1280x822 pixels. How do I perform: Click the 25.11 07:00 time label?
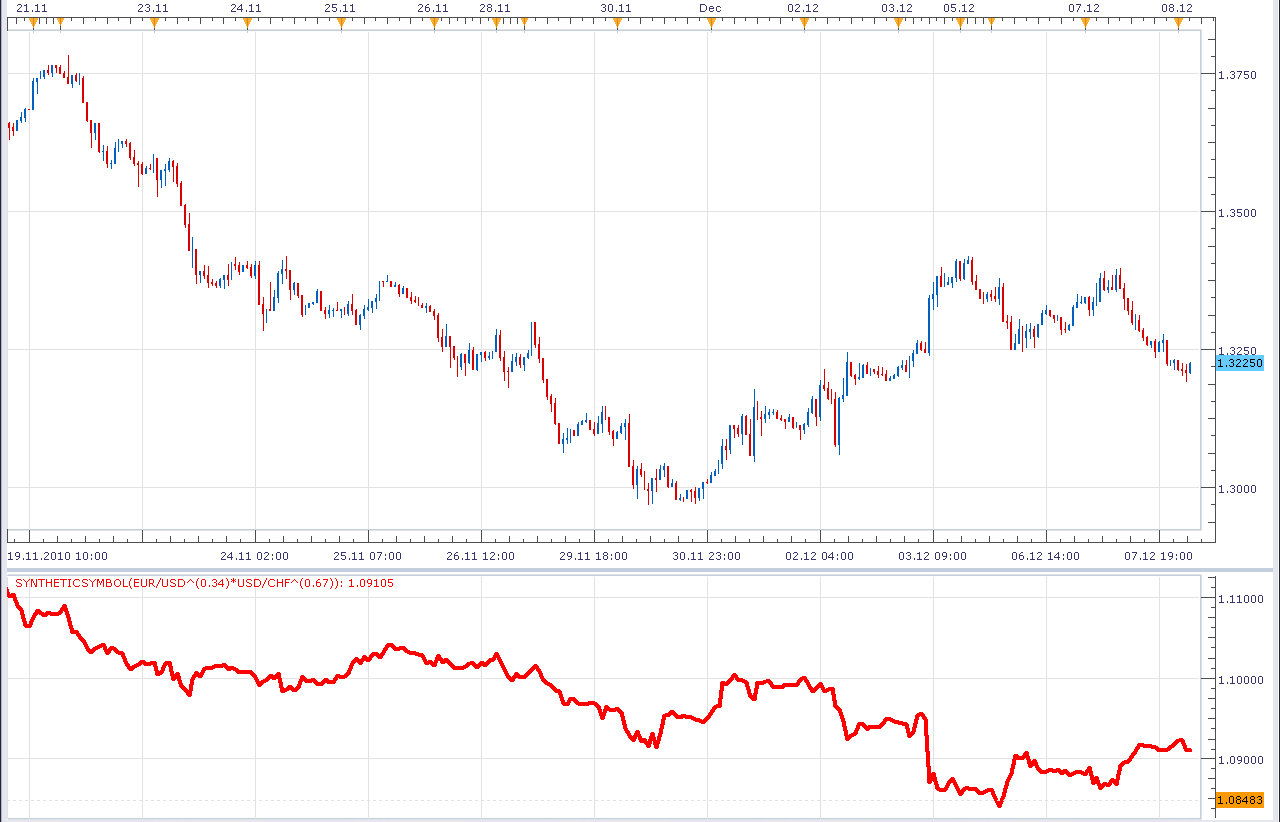coord(368,555)
